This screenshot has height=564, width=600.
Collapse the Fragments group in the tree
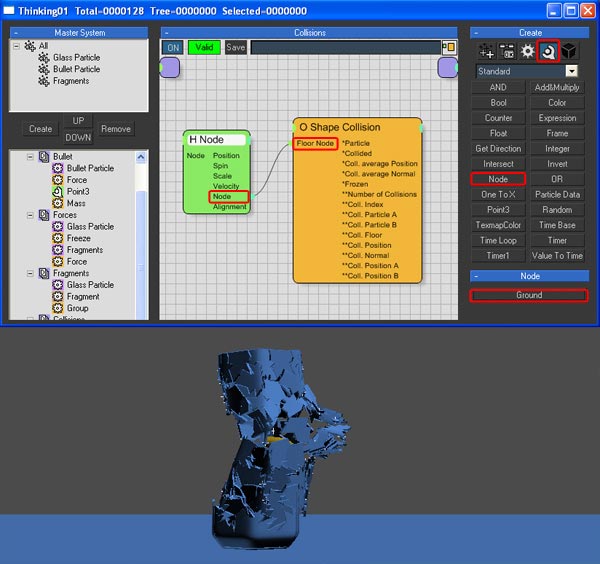click(30, 274)
